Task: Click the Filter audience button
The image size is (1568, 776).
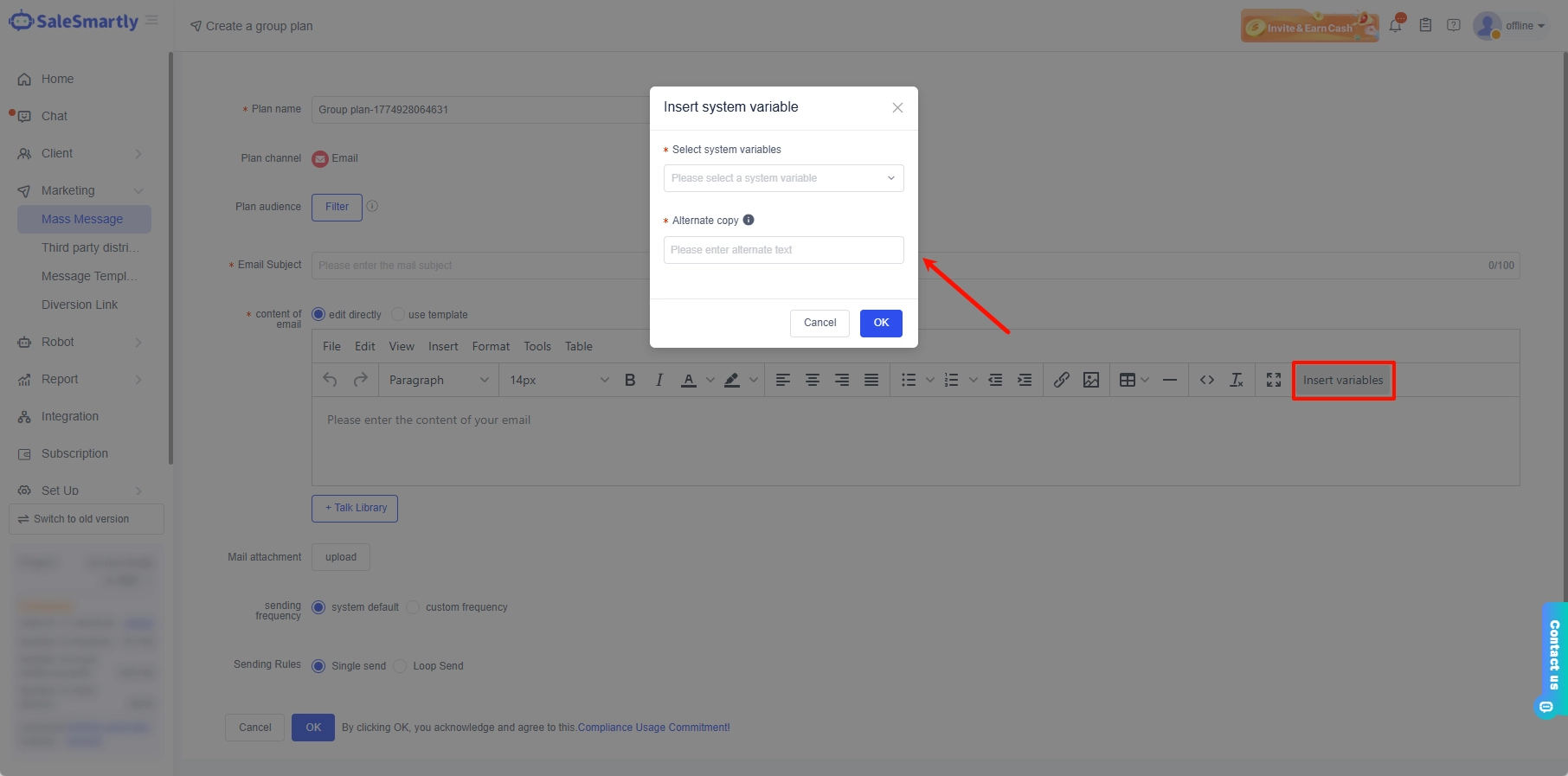Action: tap(337, 207)
